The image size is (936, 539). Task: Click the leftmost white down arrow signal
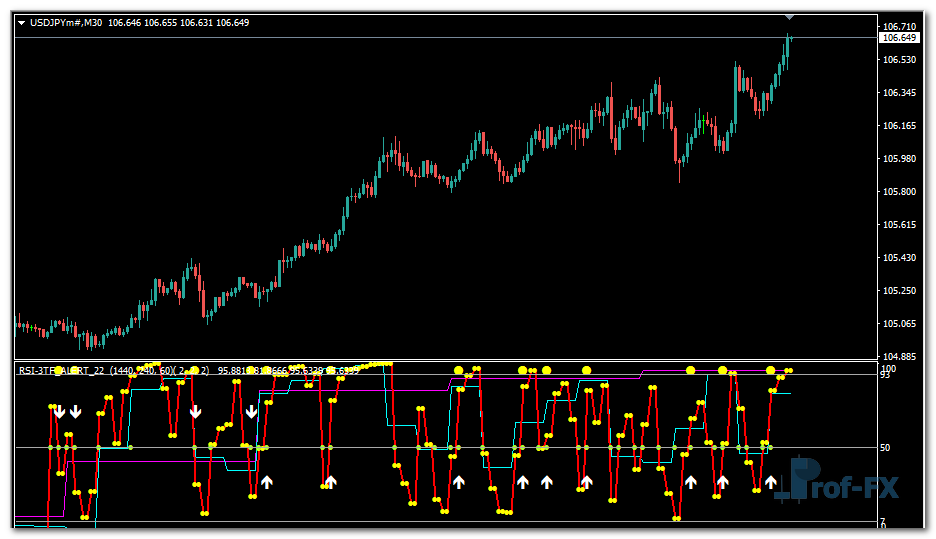[x=59, y=411]
